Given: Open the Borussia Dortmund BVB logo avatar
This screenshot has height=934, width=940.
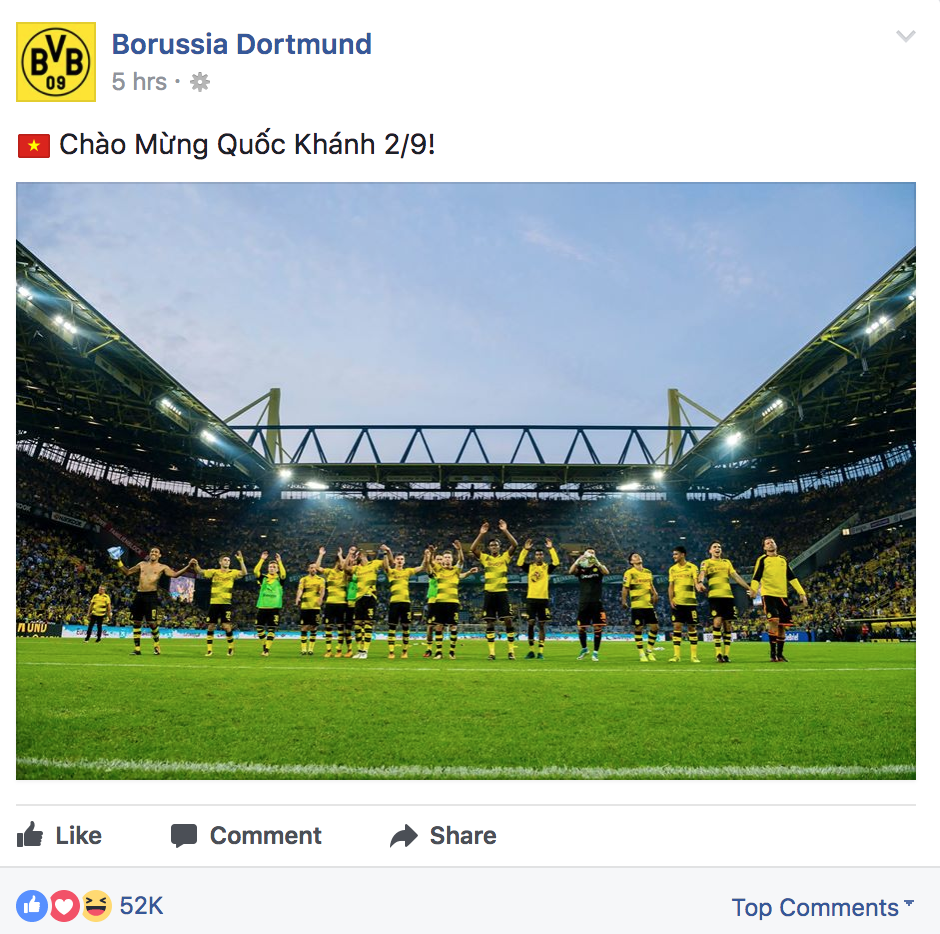Looking at the screenshot, I should (x=56, y=62).
